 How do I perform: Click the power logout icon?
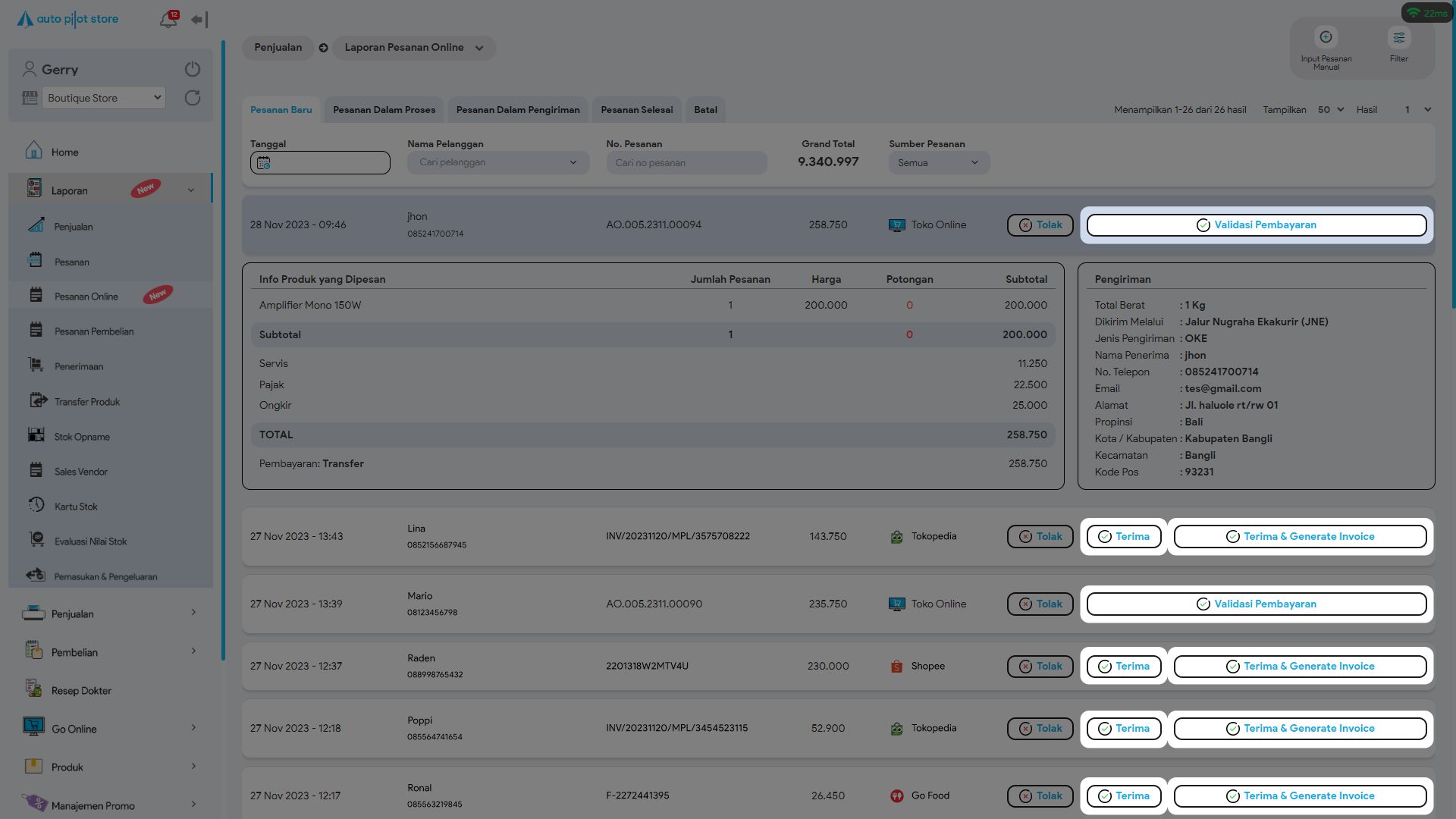click(x=193, y=69)
